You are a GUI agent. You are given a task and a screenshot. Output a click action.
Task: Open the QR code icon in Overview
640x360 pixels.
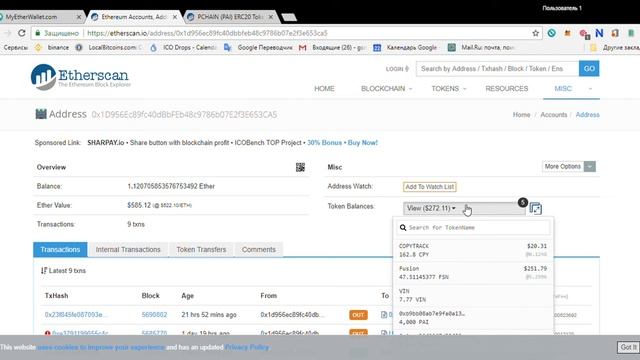300,167
